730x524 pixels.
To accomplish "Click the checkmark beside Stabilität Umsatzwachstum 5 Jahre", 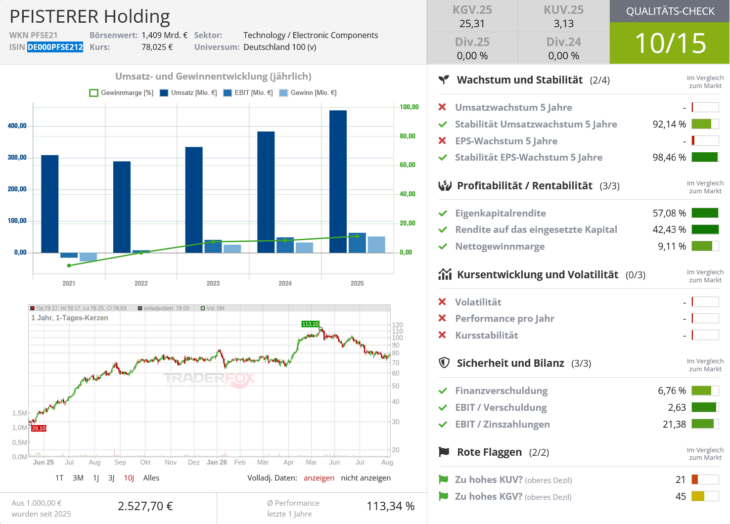I will point(443,124).
